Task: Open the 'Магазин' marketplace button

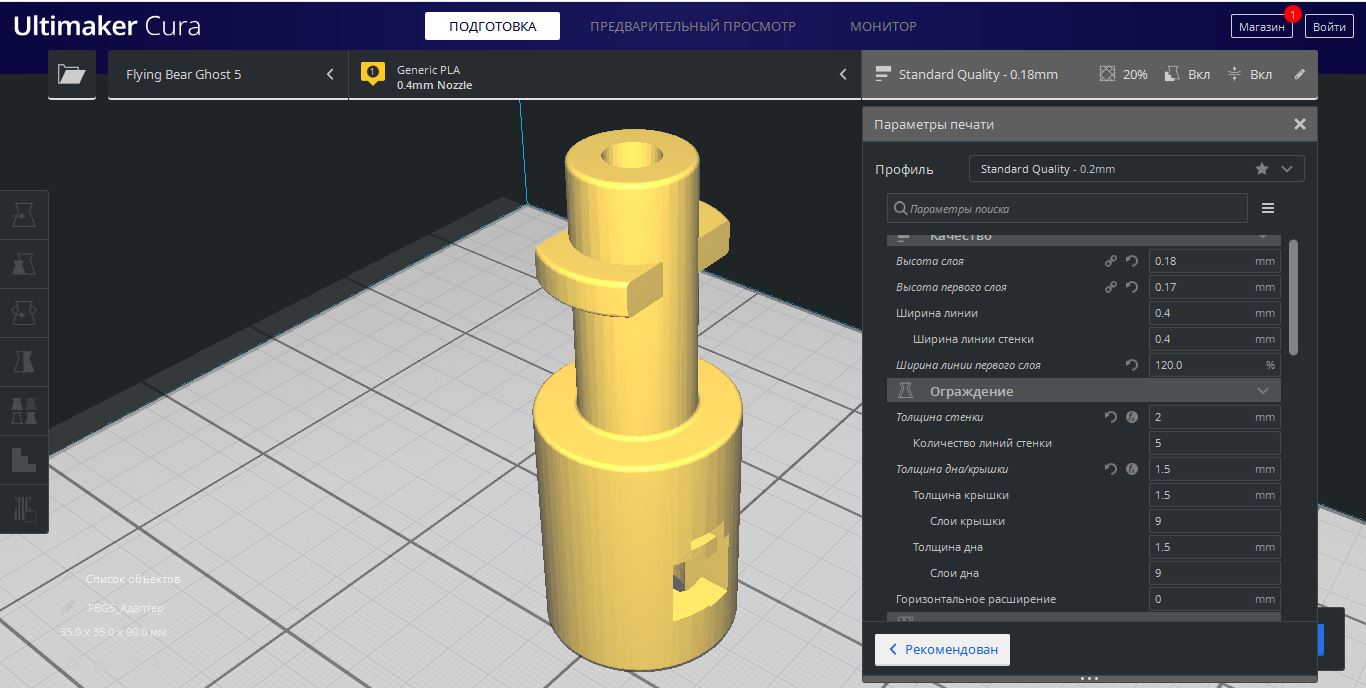Action: pyautogui.click(x=1261, y=27)
